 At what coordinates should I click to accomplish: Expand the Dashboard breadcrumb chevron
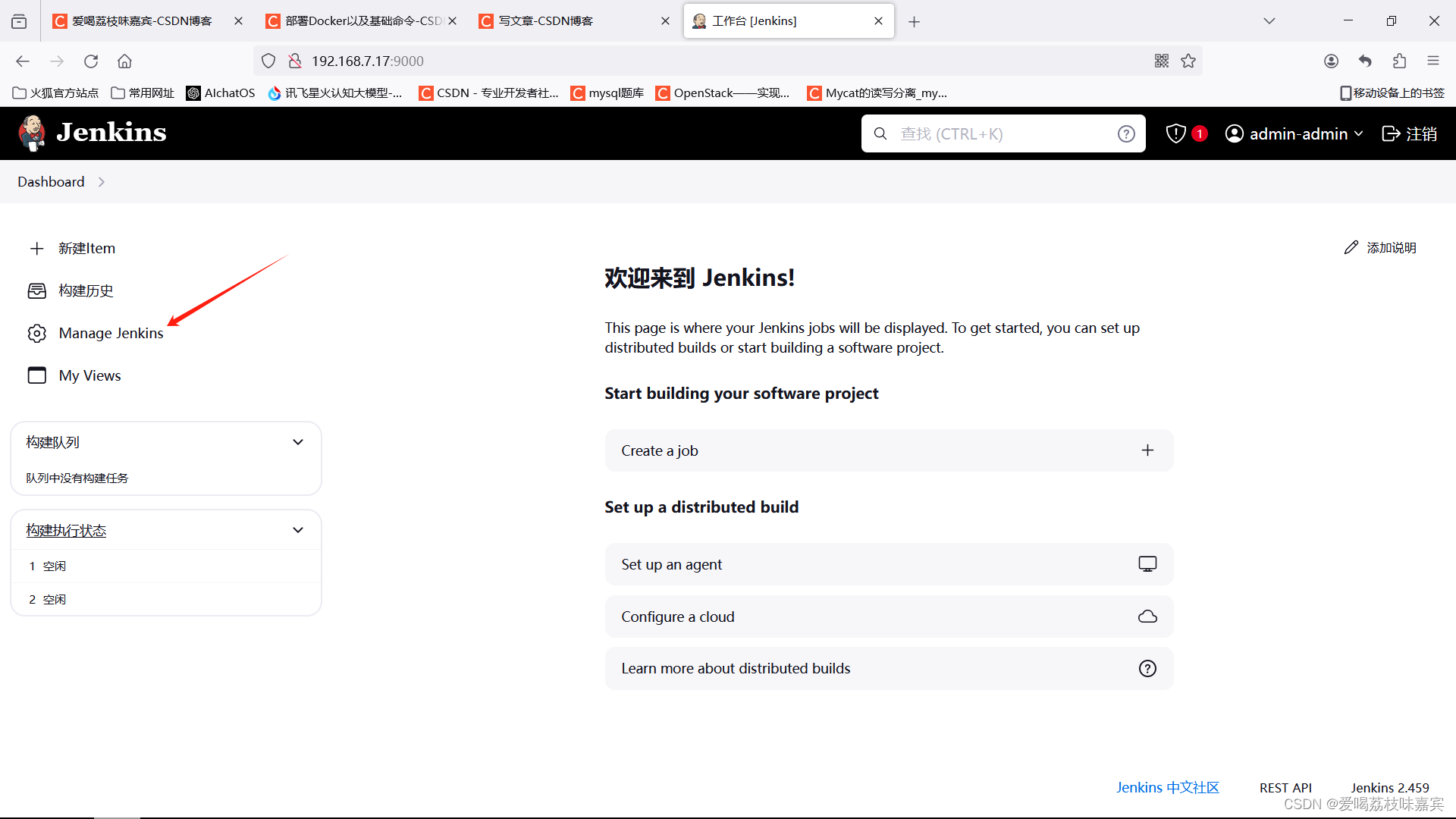click(x=102, y=182)
